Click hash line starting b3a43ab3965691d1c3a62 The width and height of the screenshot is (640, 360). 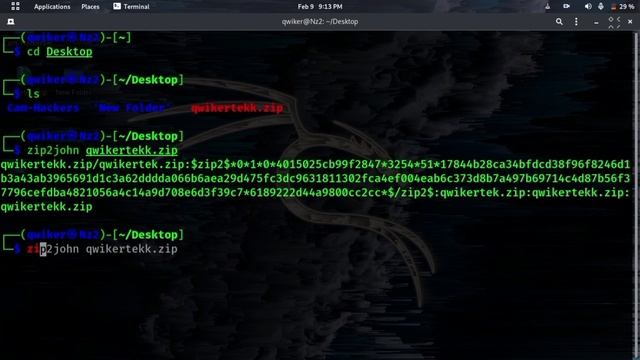(315, 178)
